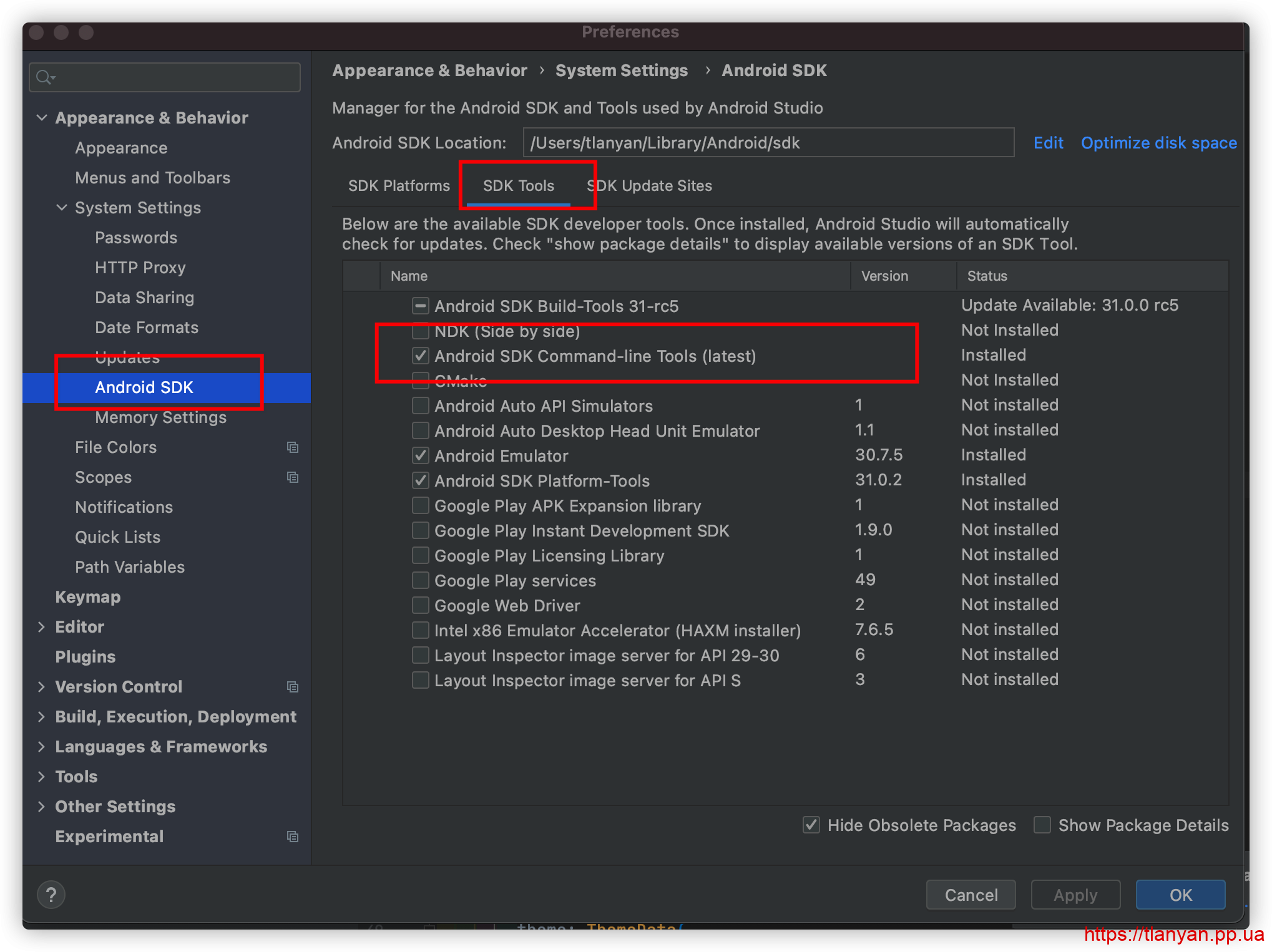Image resolution: width=1272 pixels, height=952 pixels.
Task: Collapse the System Settings tree node
Action: [62, 208]
